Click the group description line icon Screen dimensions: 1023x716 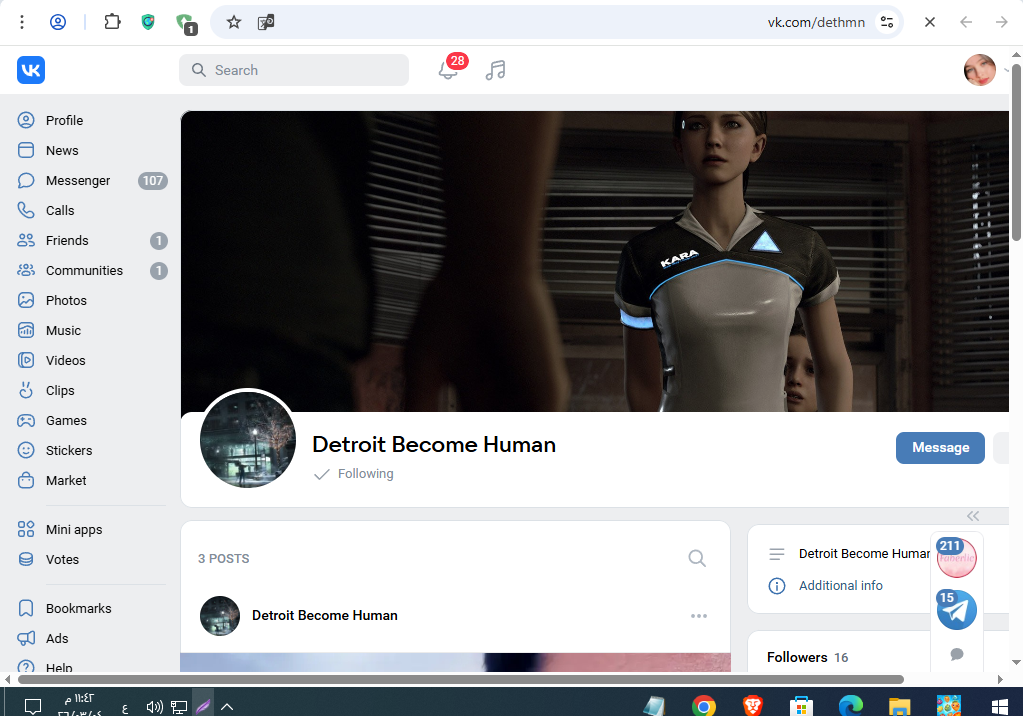[x=776, y=554]
